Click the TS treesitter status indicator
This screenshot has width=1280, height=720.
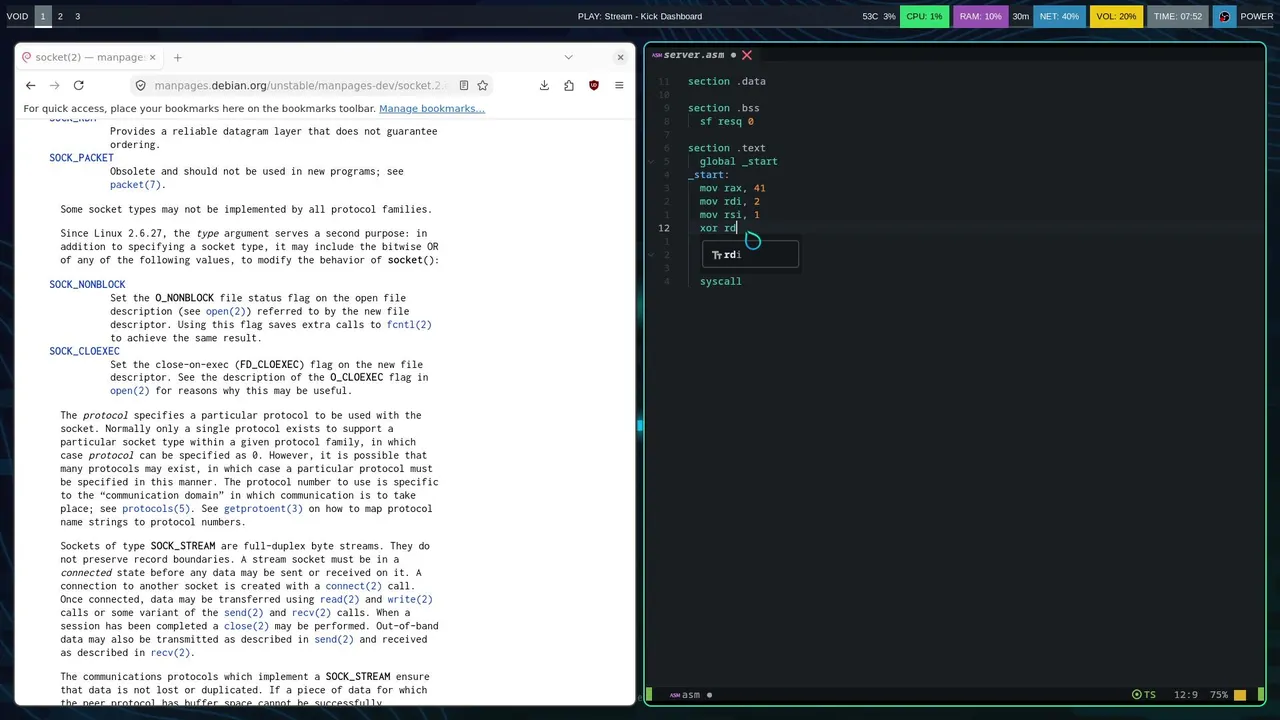[1144, 695]
